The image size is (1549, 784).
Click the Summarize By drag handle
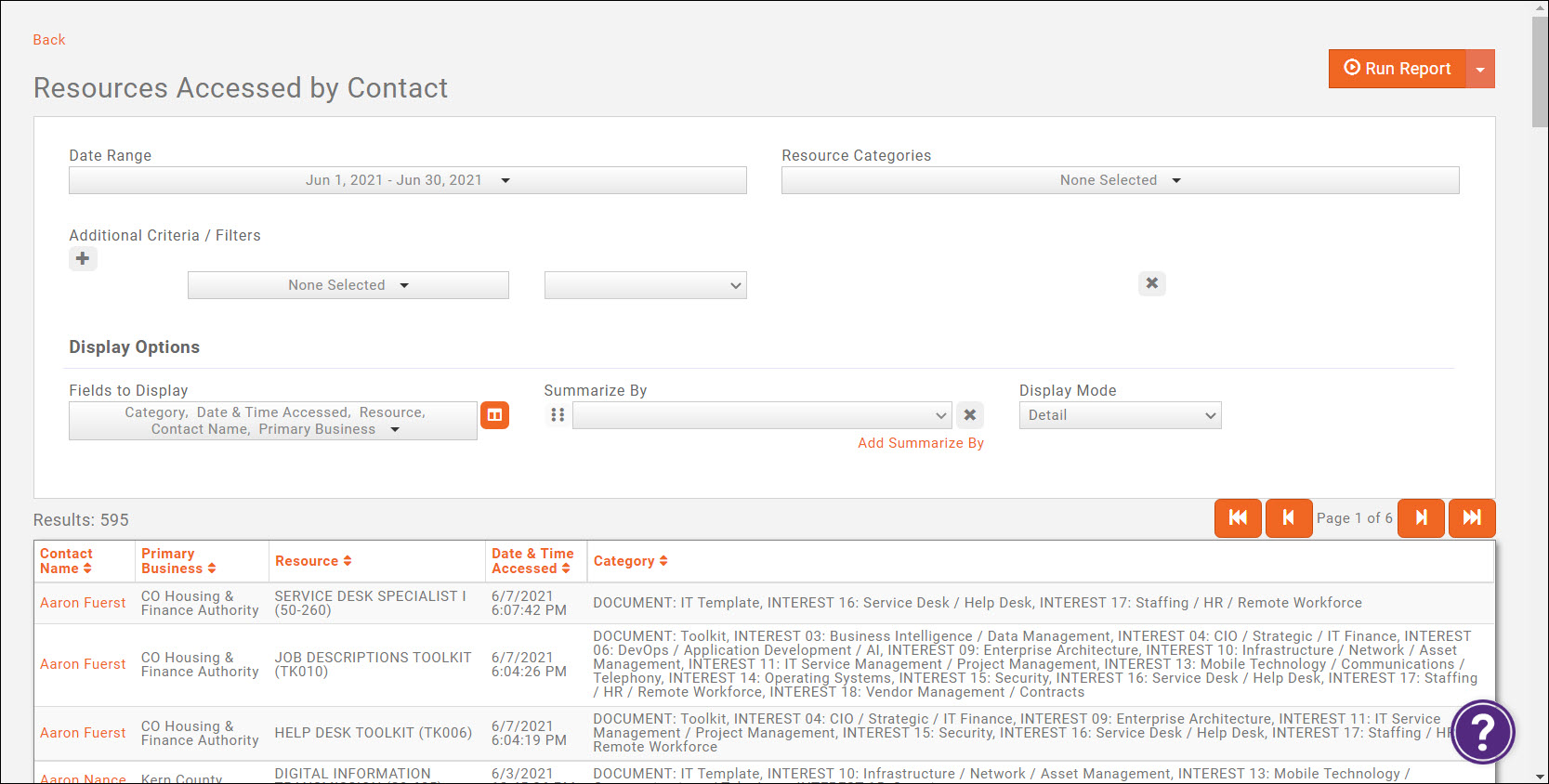(x=558, y=415)
